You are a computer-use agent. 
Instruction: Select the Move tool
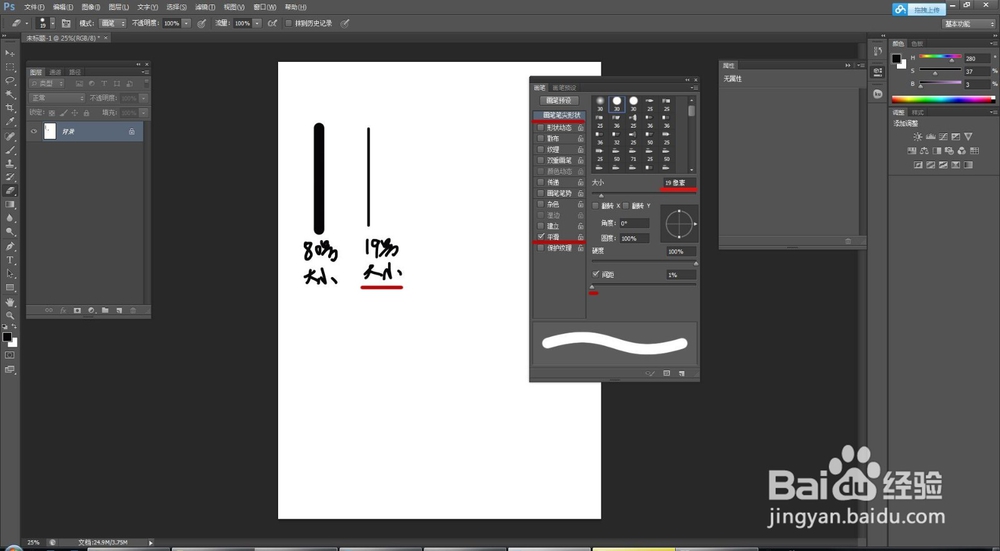(x=10, y=53)
